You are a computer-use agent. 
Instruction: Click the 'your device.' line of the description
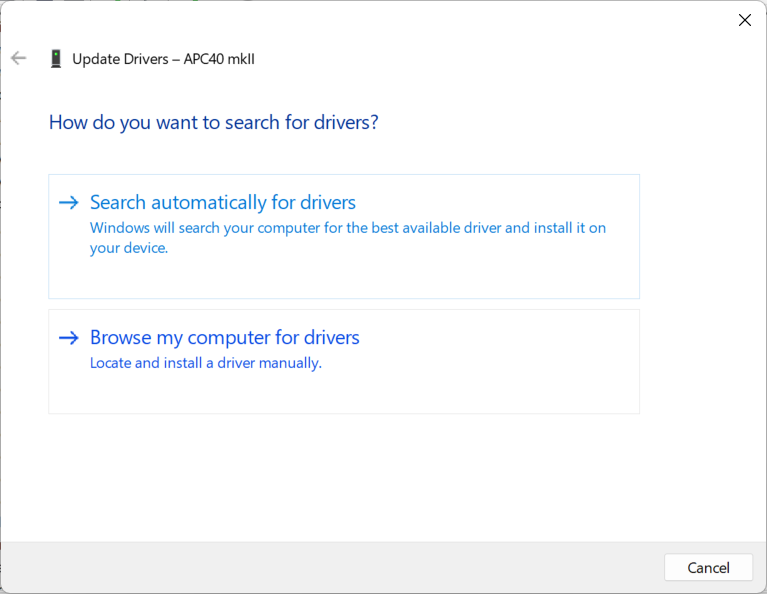pyautogui.click(x=129, y=248)
